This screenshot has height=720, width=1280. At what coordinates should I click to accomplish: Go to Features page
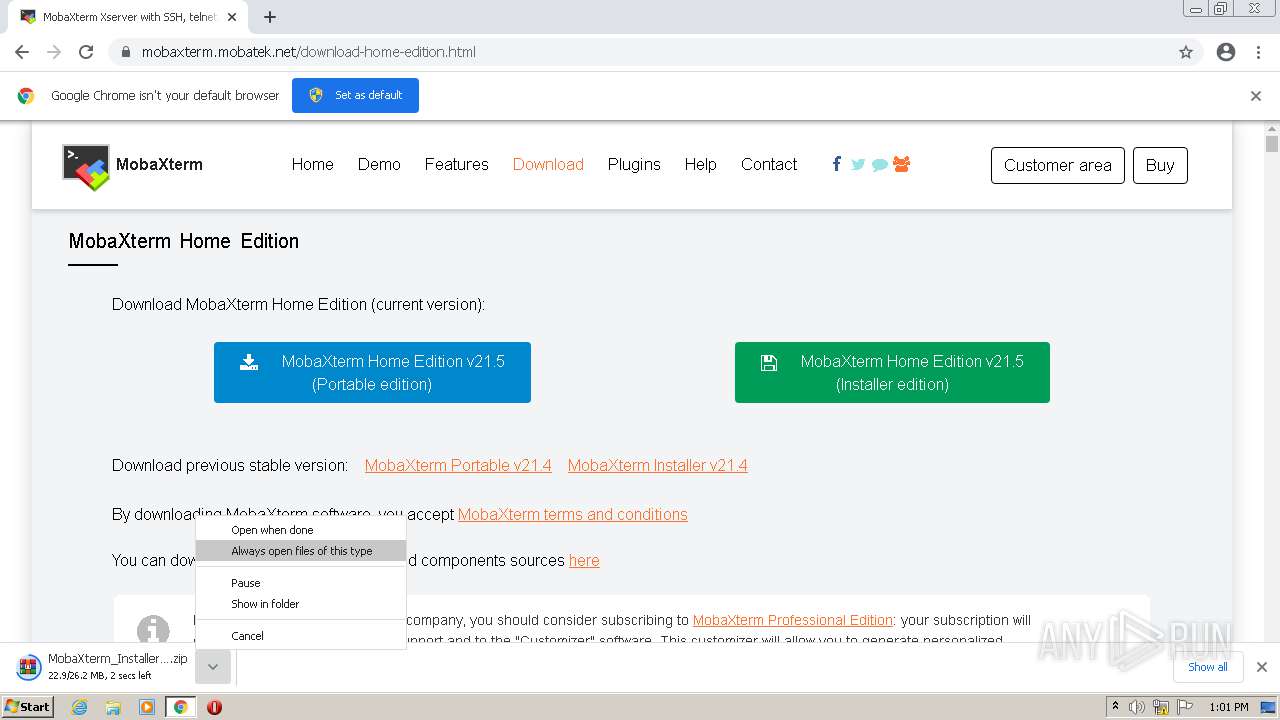click(456, 164)
